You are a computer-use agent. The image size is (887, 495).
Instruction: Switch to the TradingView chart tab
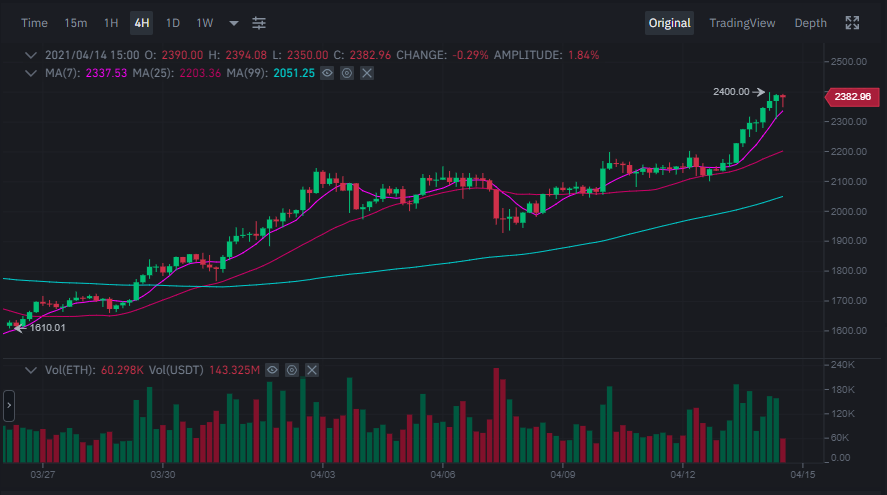point(742,23)
